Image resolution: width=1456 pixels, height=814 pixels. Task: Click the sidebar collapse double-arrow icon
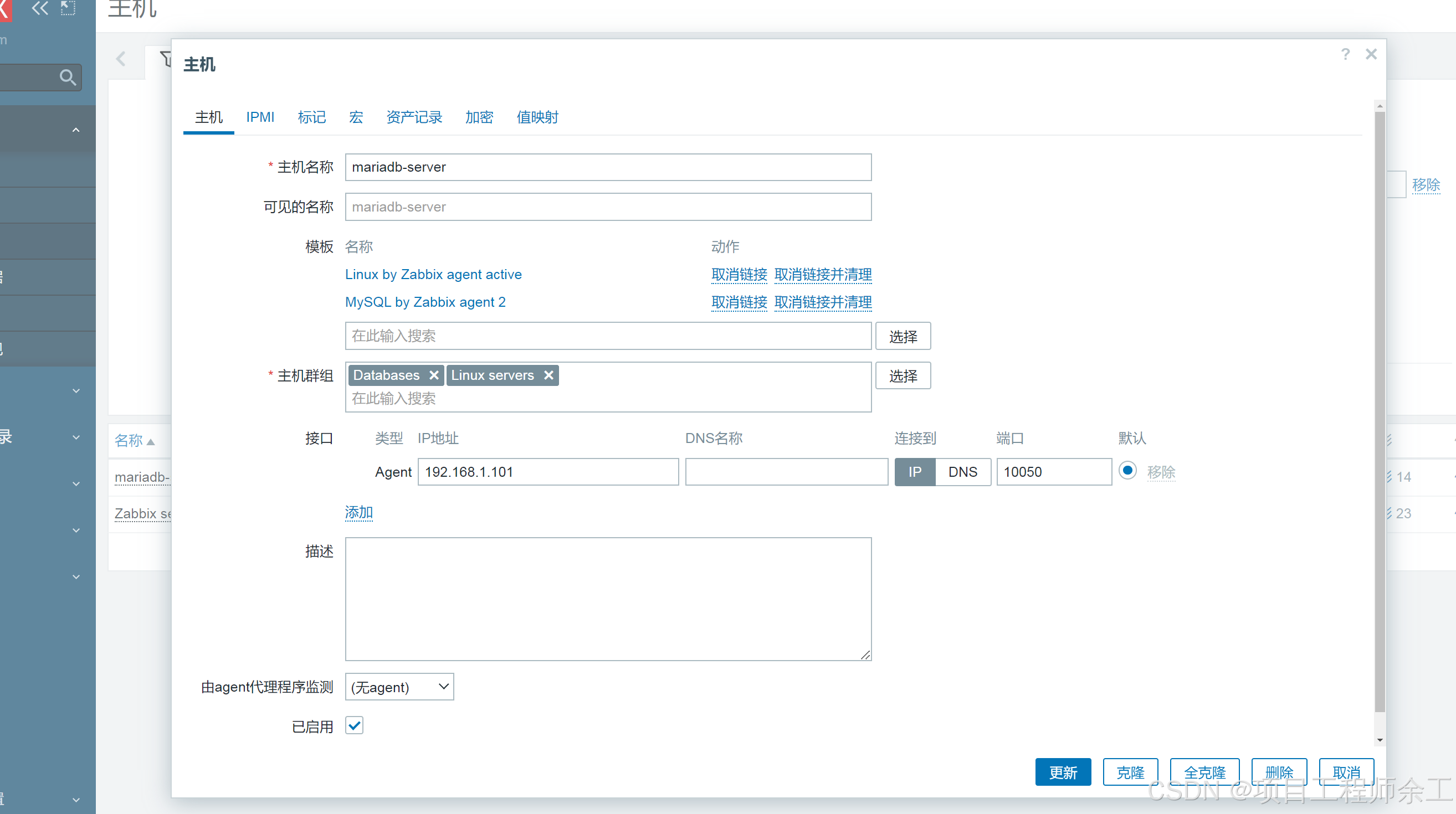tap(39, 8)
